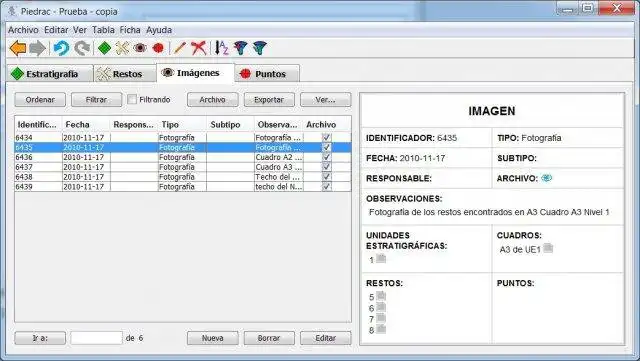640x361 pixels.
Task: Click the record number input field
Action: pos(96,338)
